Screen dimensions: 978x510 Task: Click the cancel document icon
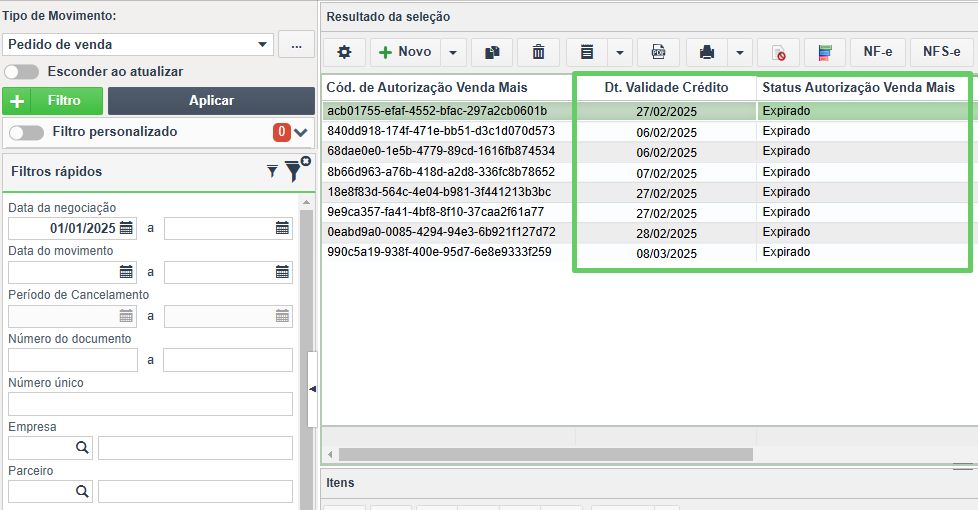(778, 52)
